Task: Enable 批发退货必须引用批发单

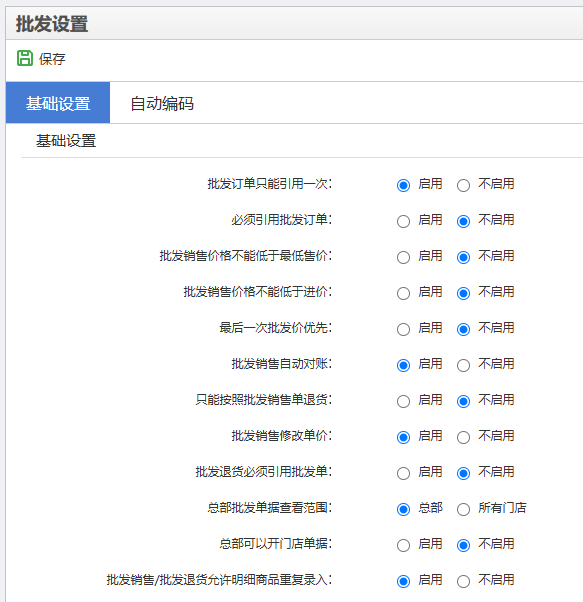Action: click(403, 473)
